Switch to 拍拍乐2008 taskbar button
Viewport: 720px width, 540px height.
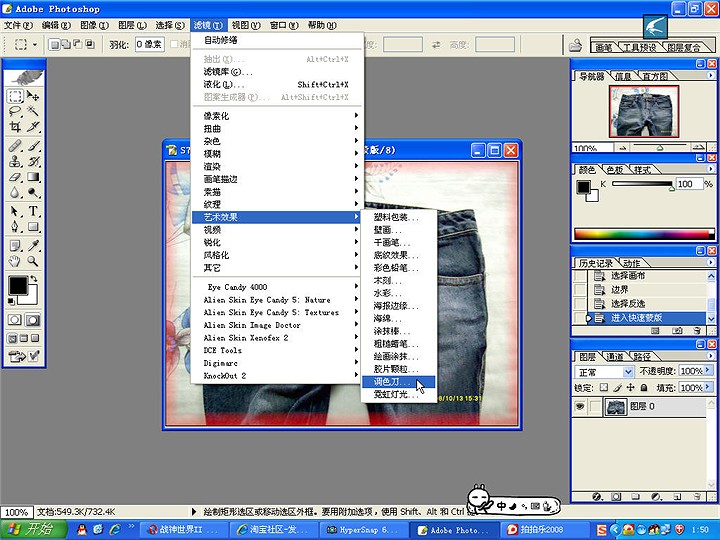point(544,529)
